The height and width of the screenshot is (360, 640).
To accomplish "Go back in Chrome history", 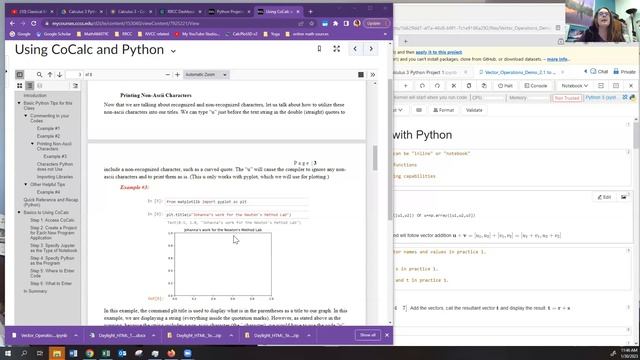I will [x=12, y=24].
